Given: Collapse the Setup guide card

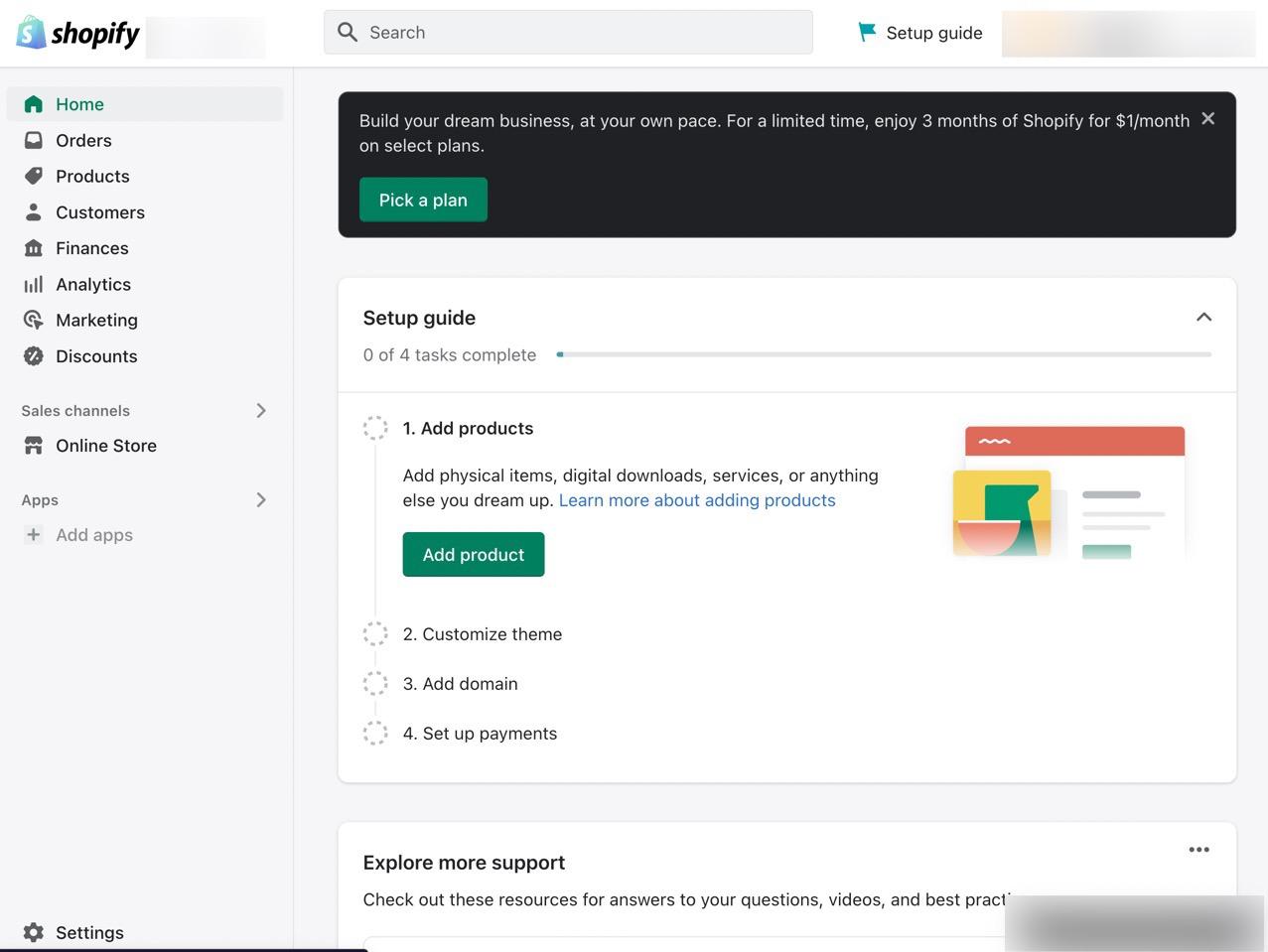Looking at the screenshot, I should pos(1203,318).
